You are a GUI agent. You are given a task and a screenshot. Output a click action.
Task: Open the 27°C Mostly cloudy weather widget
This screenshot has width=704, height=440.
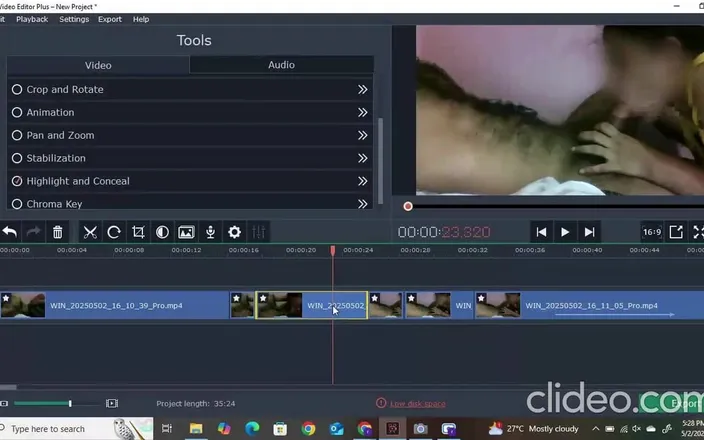tap(534, 429)
